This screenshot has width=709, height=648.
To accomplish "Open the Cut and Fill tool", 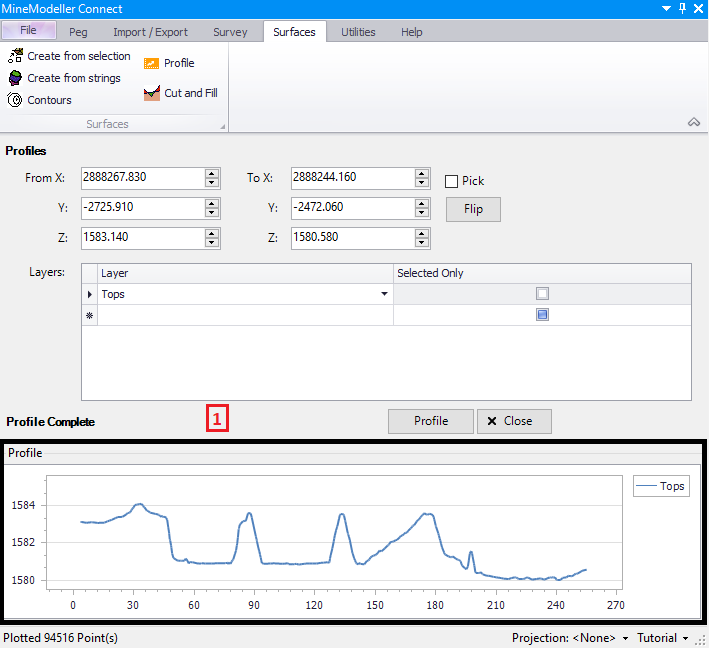I will (x=152, y=93).
